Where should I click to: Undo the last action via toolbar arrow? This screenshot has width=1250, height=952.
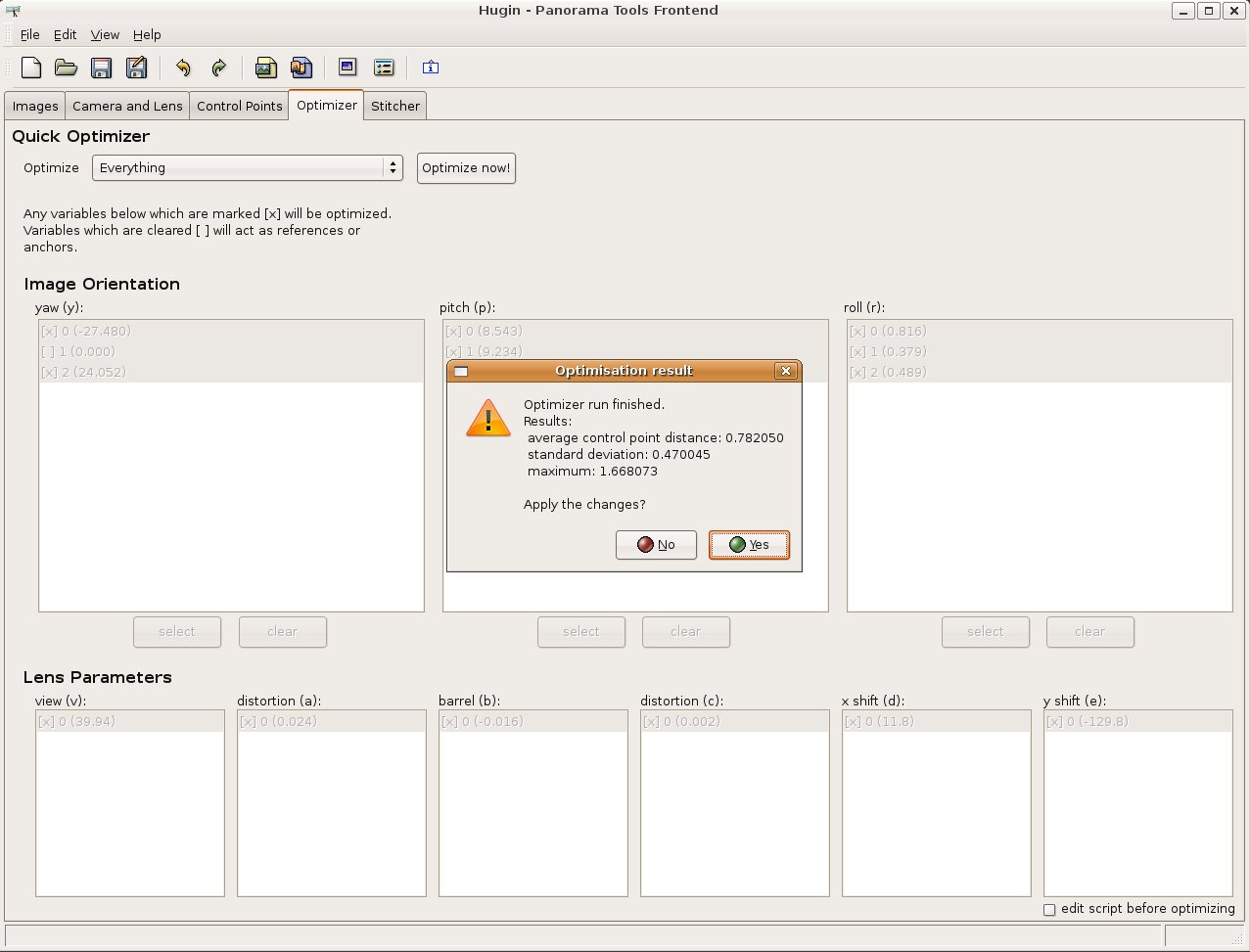coord(183,68)
